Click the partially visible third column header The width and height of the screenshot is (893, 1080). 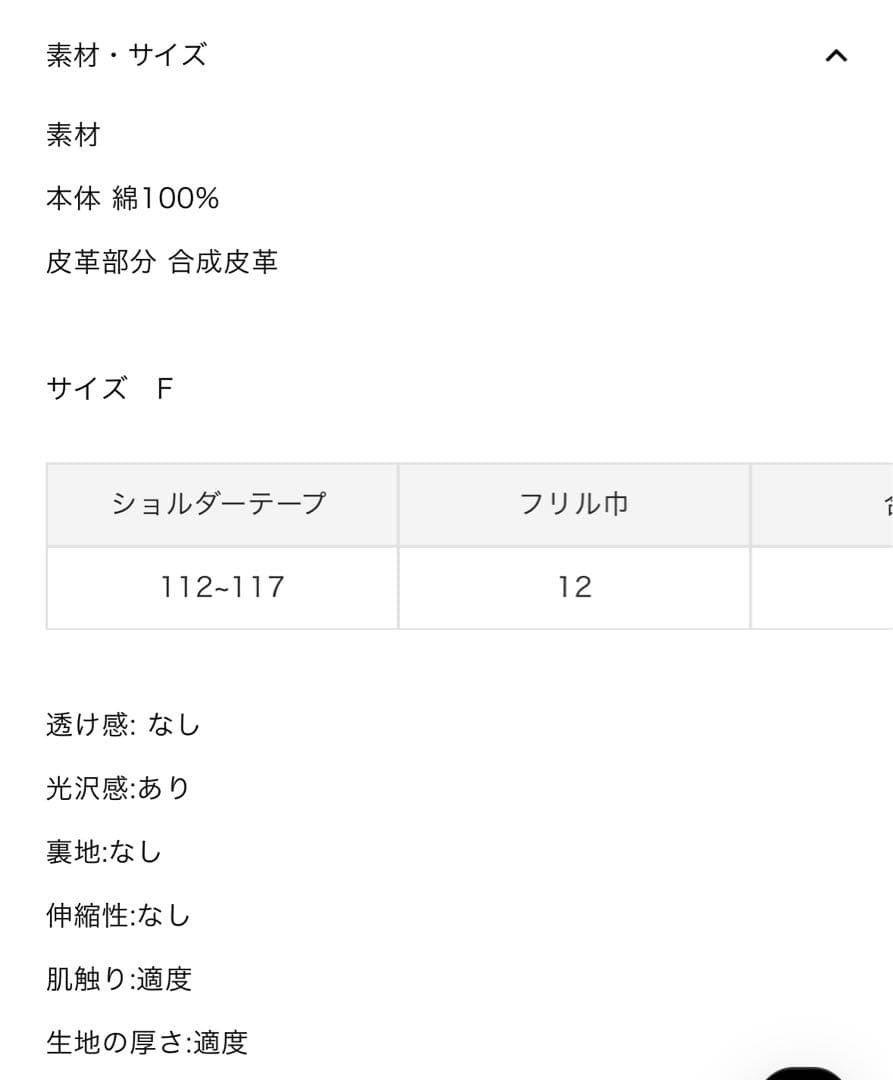click(x=822, y=504)
